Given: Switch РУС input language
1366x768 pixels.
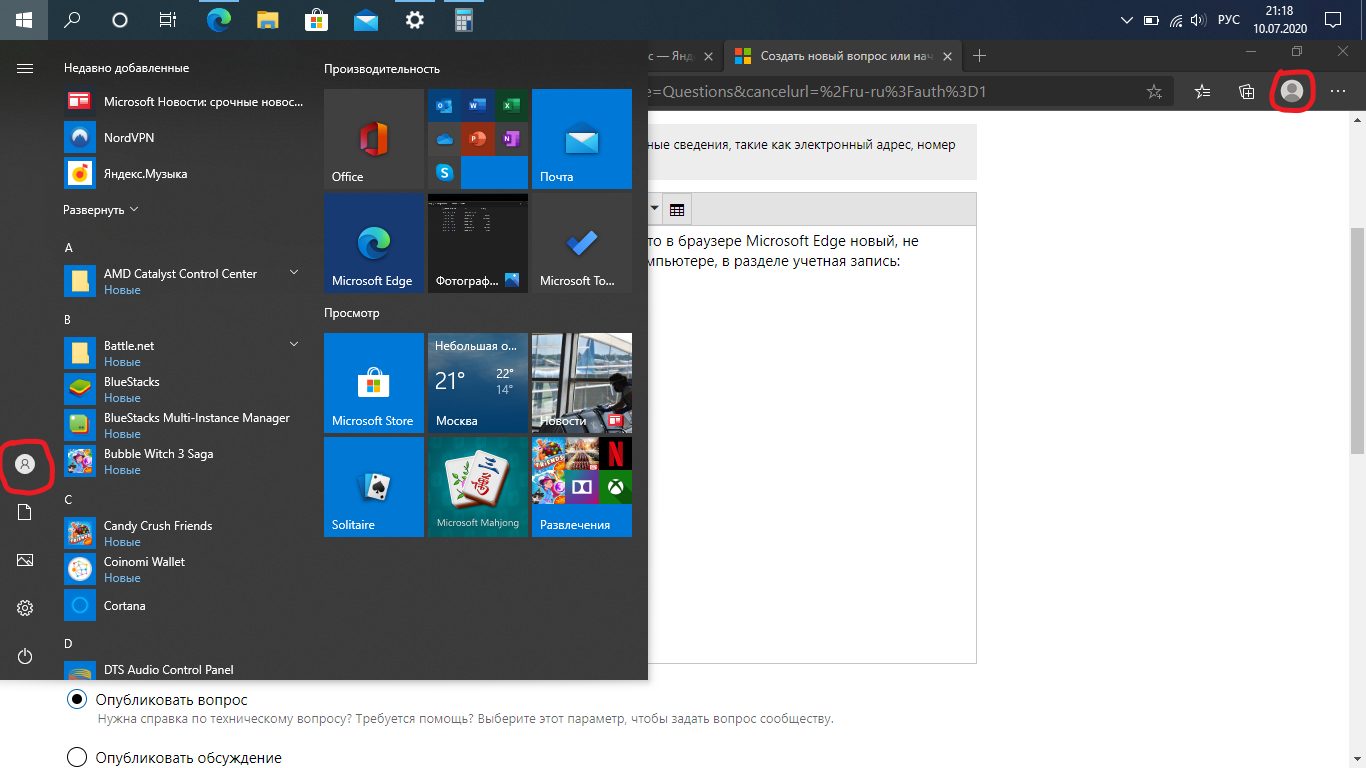Looking at the screenshot, I should coord(1229,20).
